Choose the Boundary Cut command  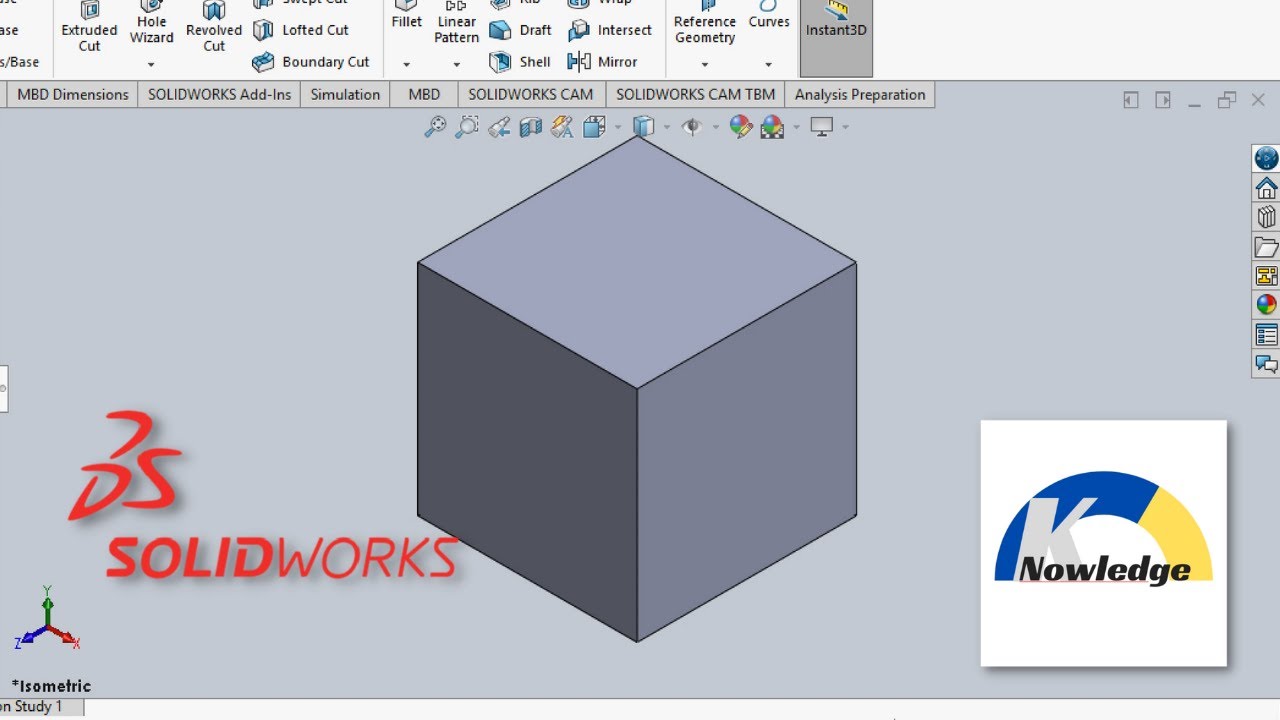coord(311,62)
